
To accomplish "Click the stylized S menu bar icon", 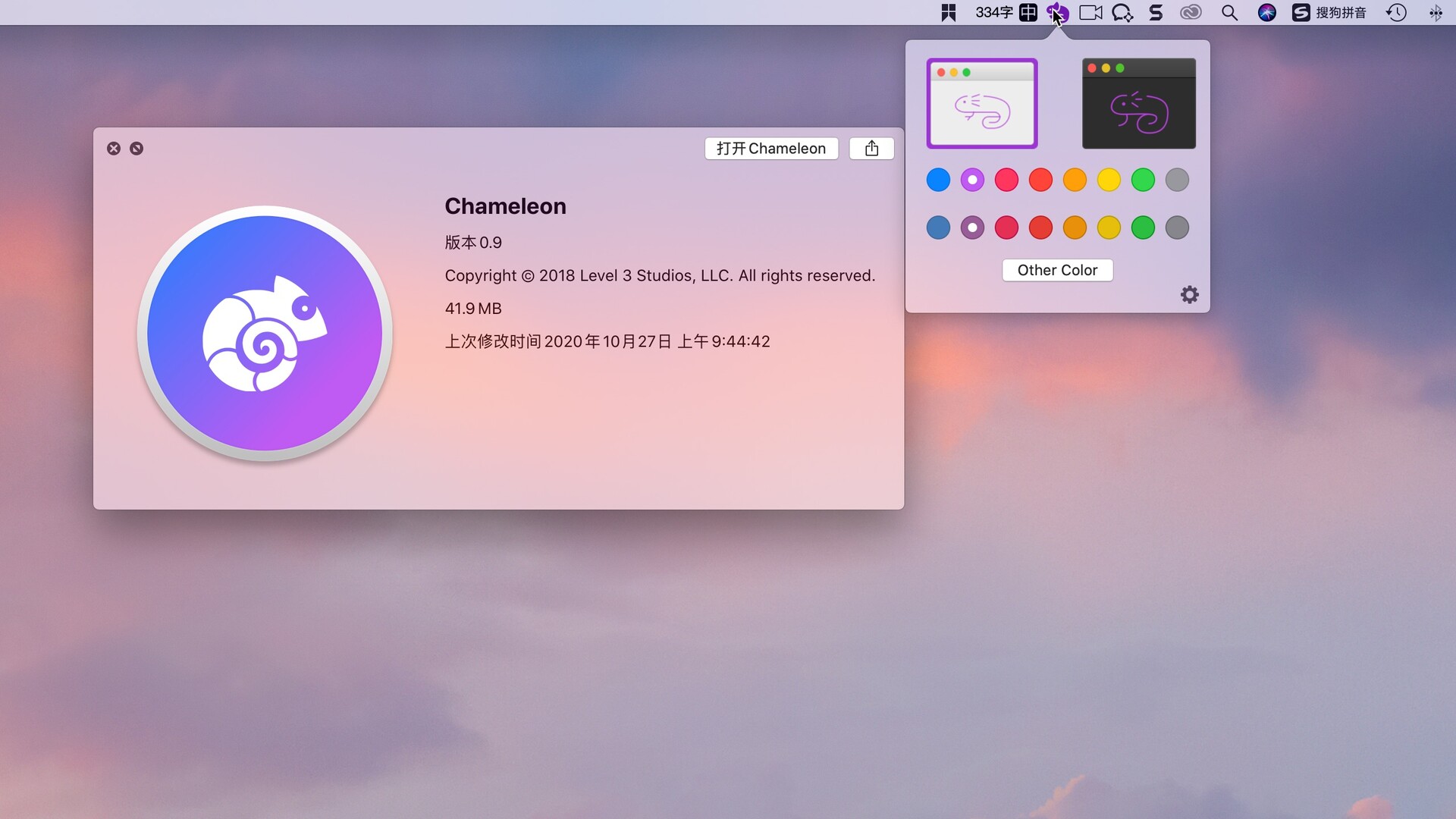I will (1156, 13).
